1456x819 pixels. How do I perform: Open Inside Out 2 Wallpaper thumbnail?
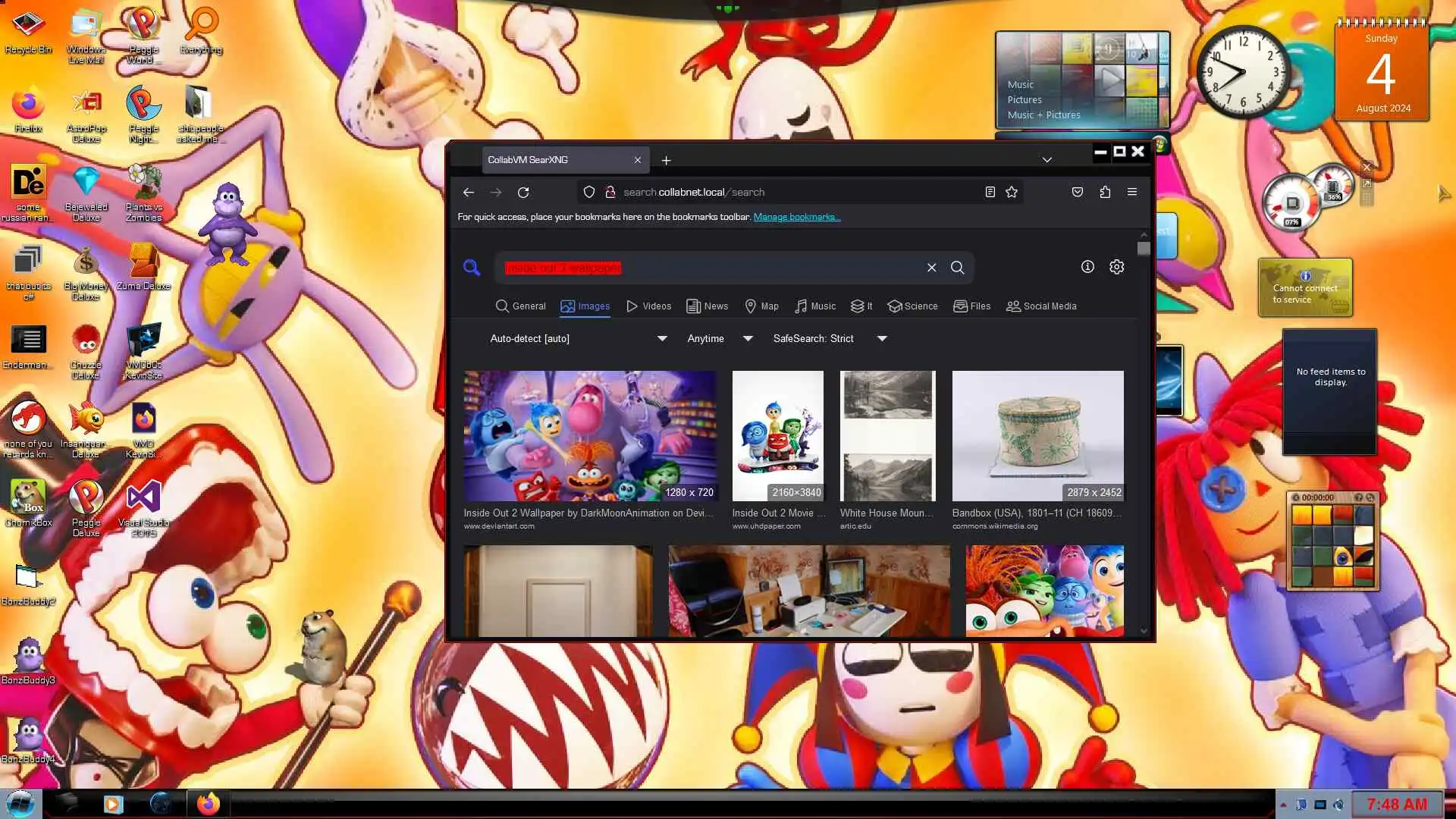click(590, 436)
